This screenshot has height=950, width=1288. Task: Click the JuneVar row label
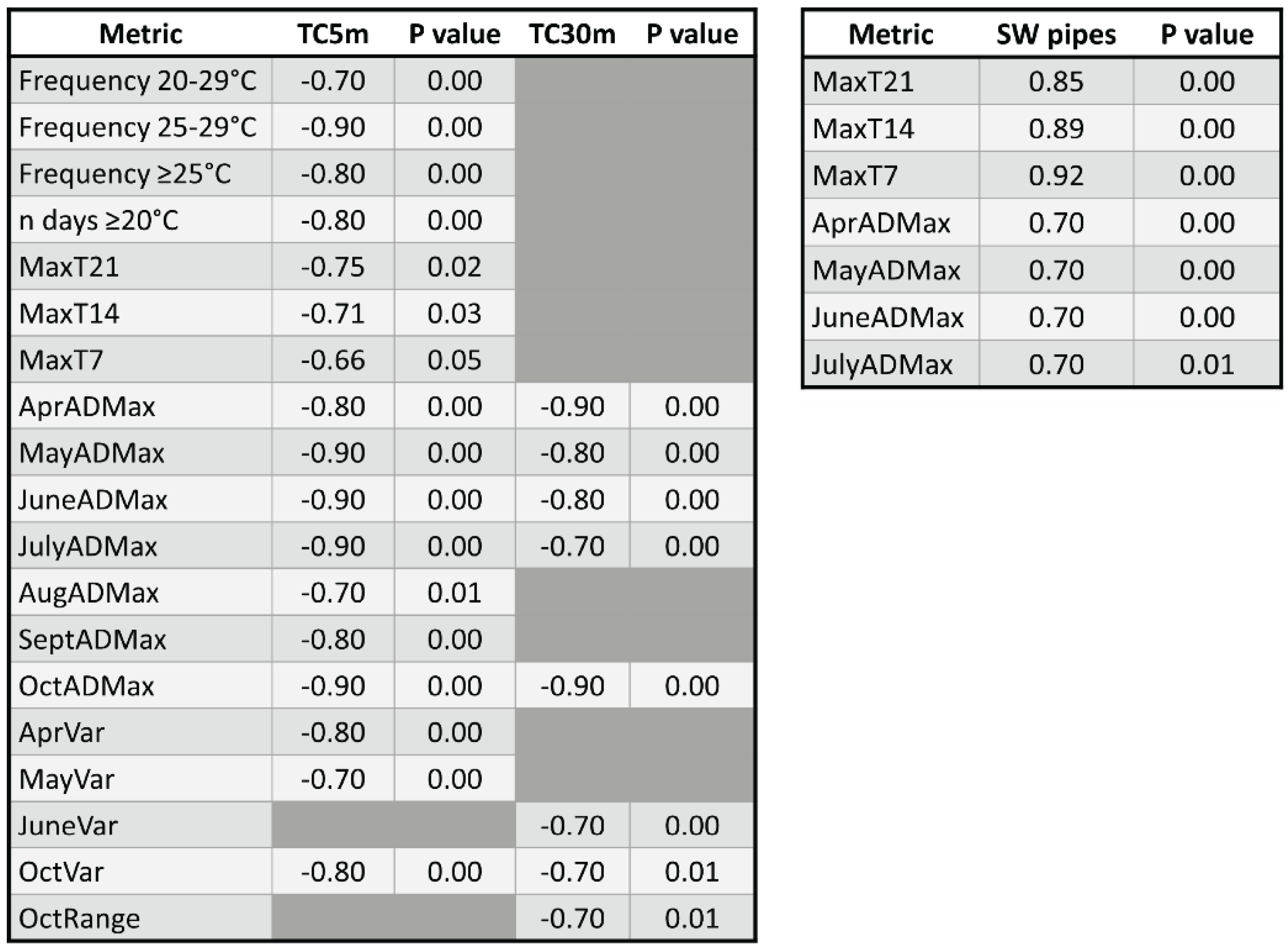pos(68,826)
